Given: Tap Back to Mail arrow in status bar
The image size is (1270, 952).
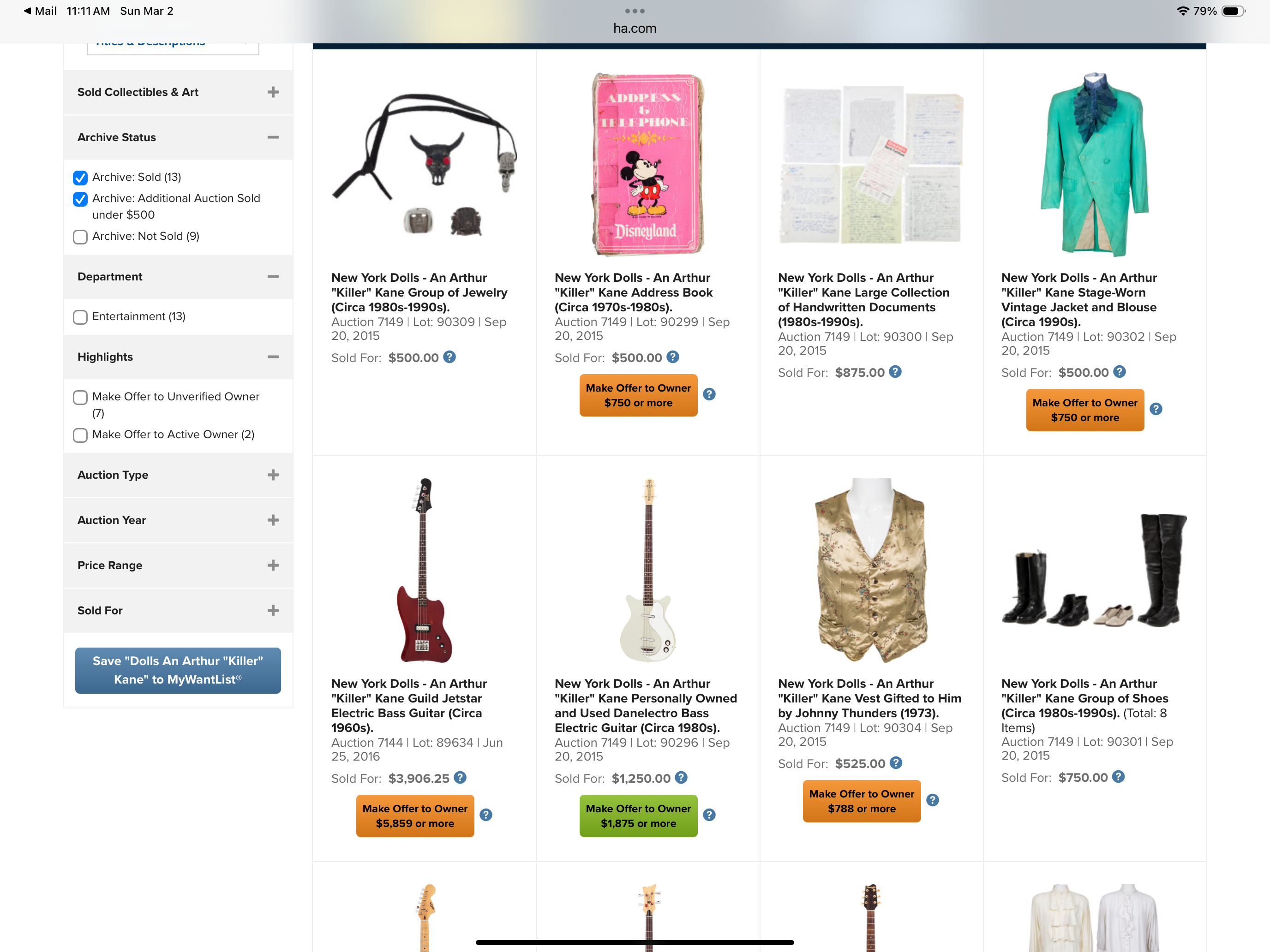Looking at the screenshot, I should click(27, 11).
